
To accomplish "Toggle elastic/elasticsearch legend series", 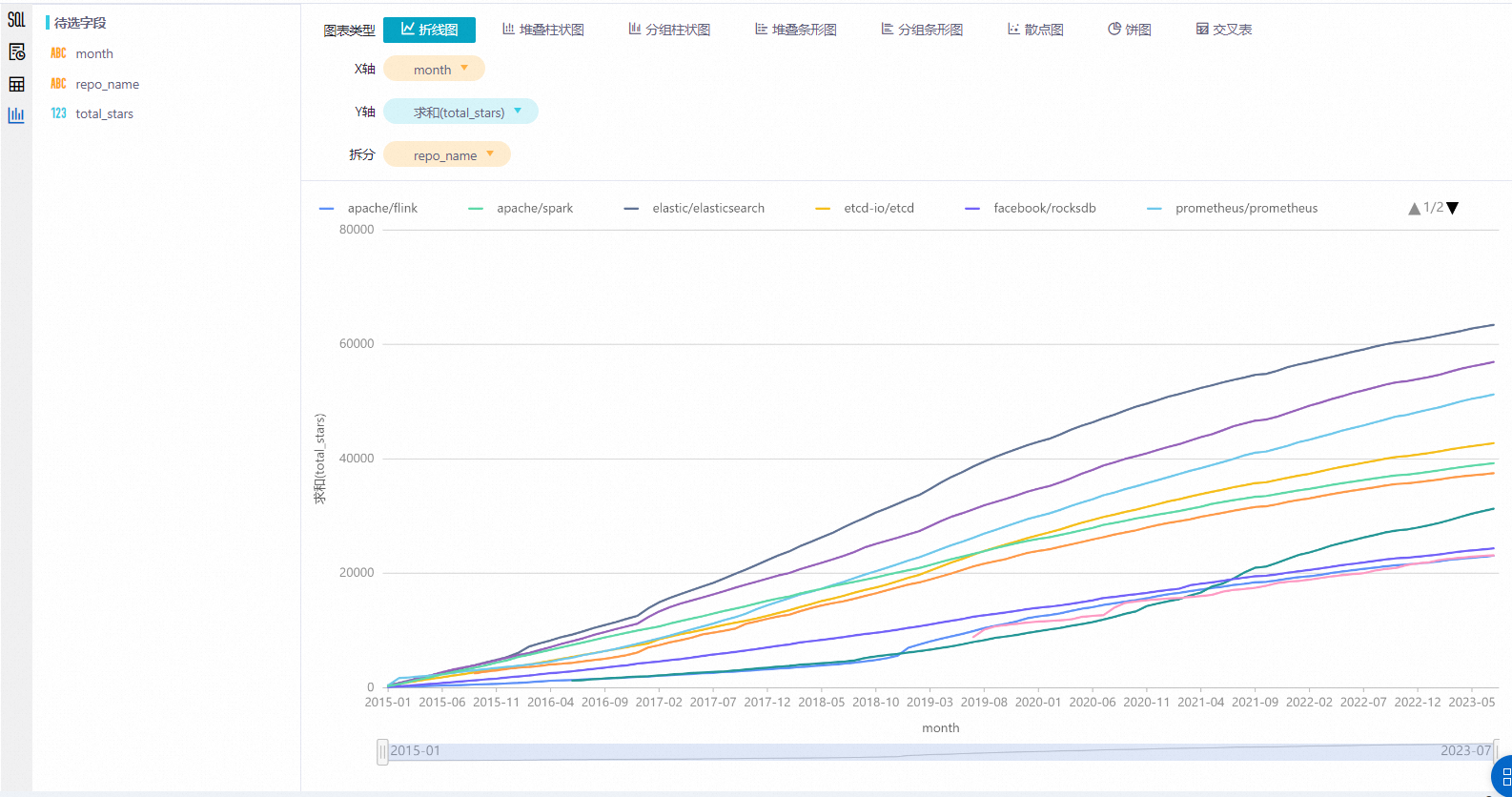I will tap(695, 208).
